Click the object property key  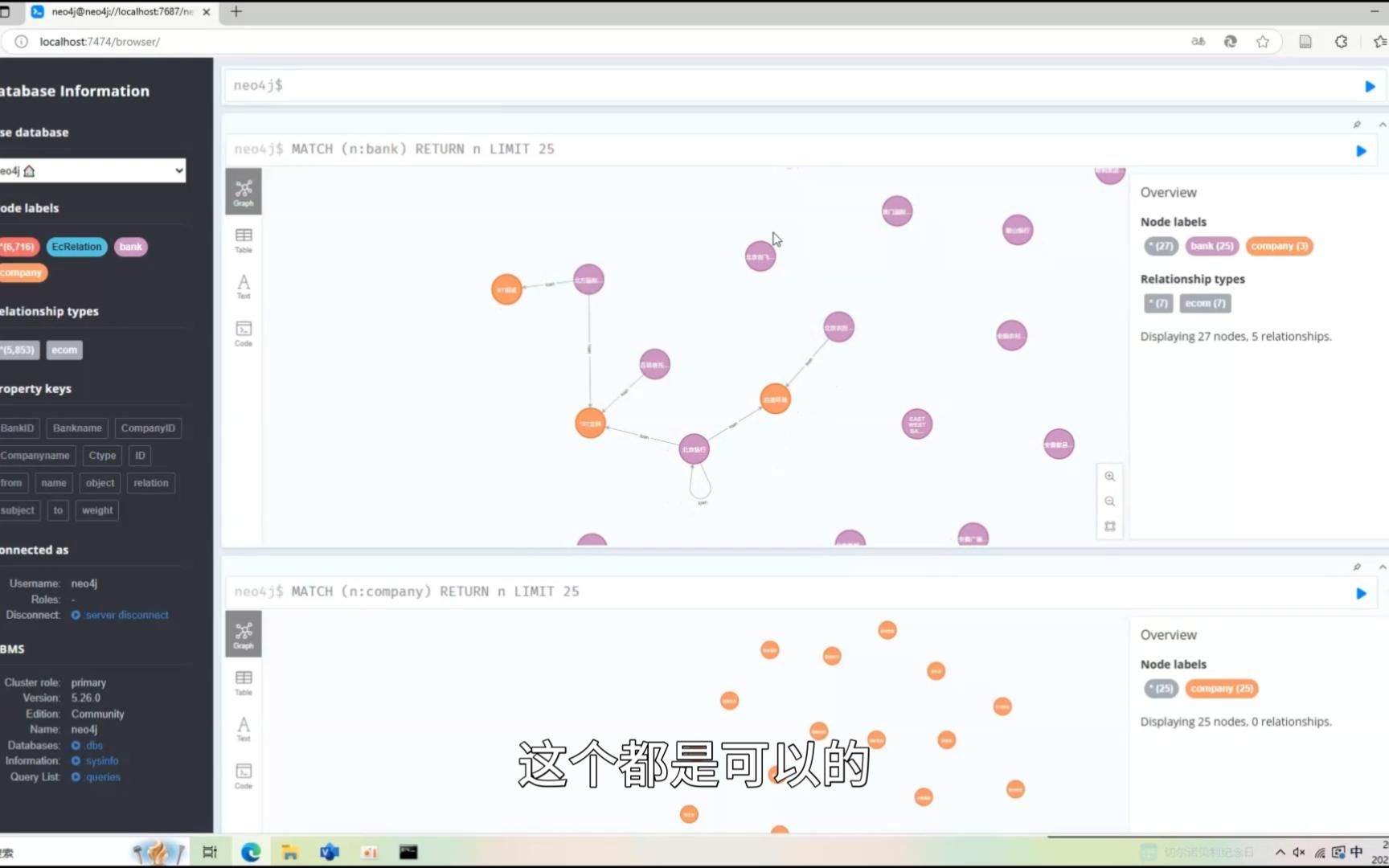pos(100,483)
